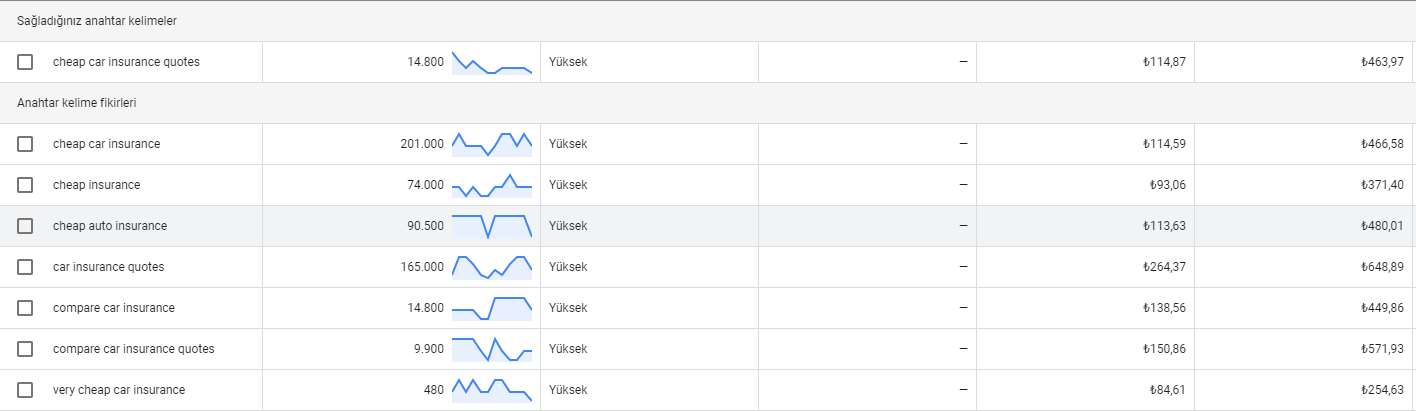Click the ₺150,86 bid amount
The image size is (1416, 411).
[1164, 349]
